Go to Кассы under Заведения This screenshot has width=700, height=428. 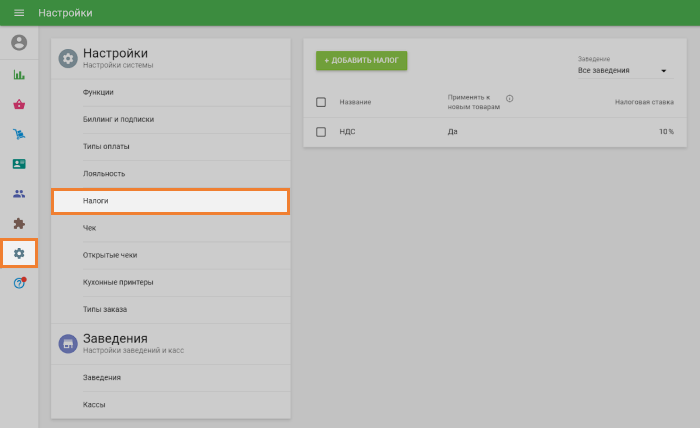[95, 405]
